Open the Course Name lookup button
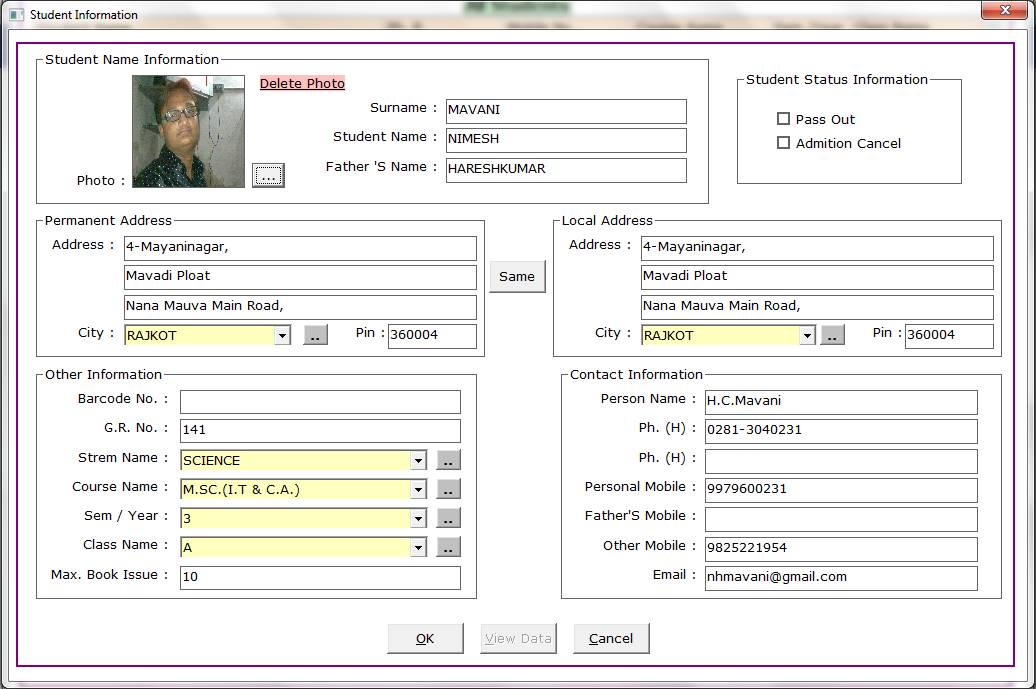 449,489
